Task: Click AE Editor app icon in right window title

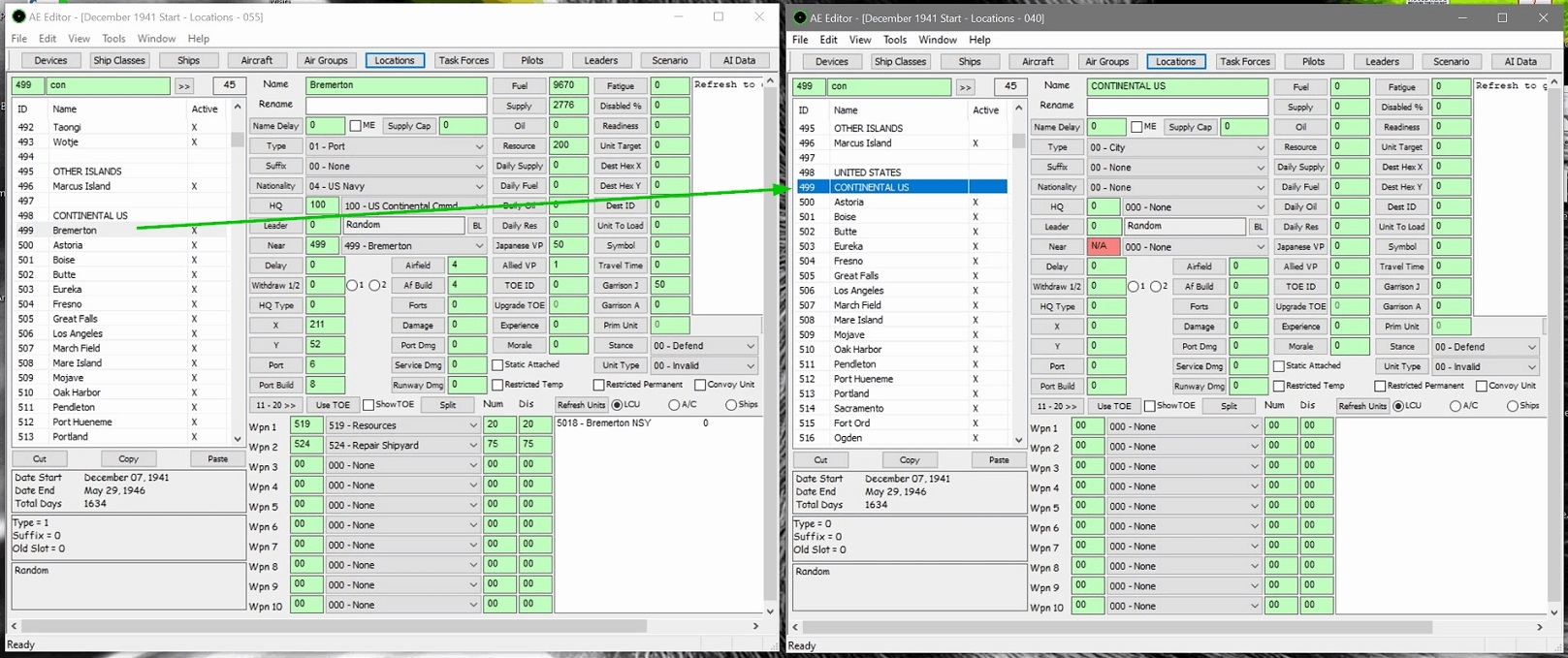Action: tap(800, 17)
